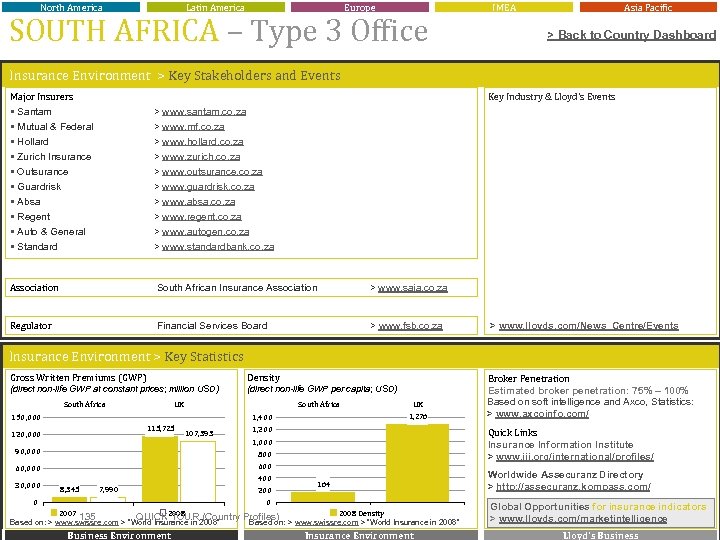Open lloyds.com marketintelligence link
This screenshot has width=720, height=540.
tap(583, 519)
